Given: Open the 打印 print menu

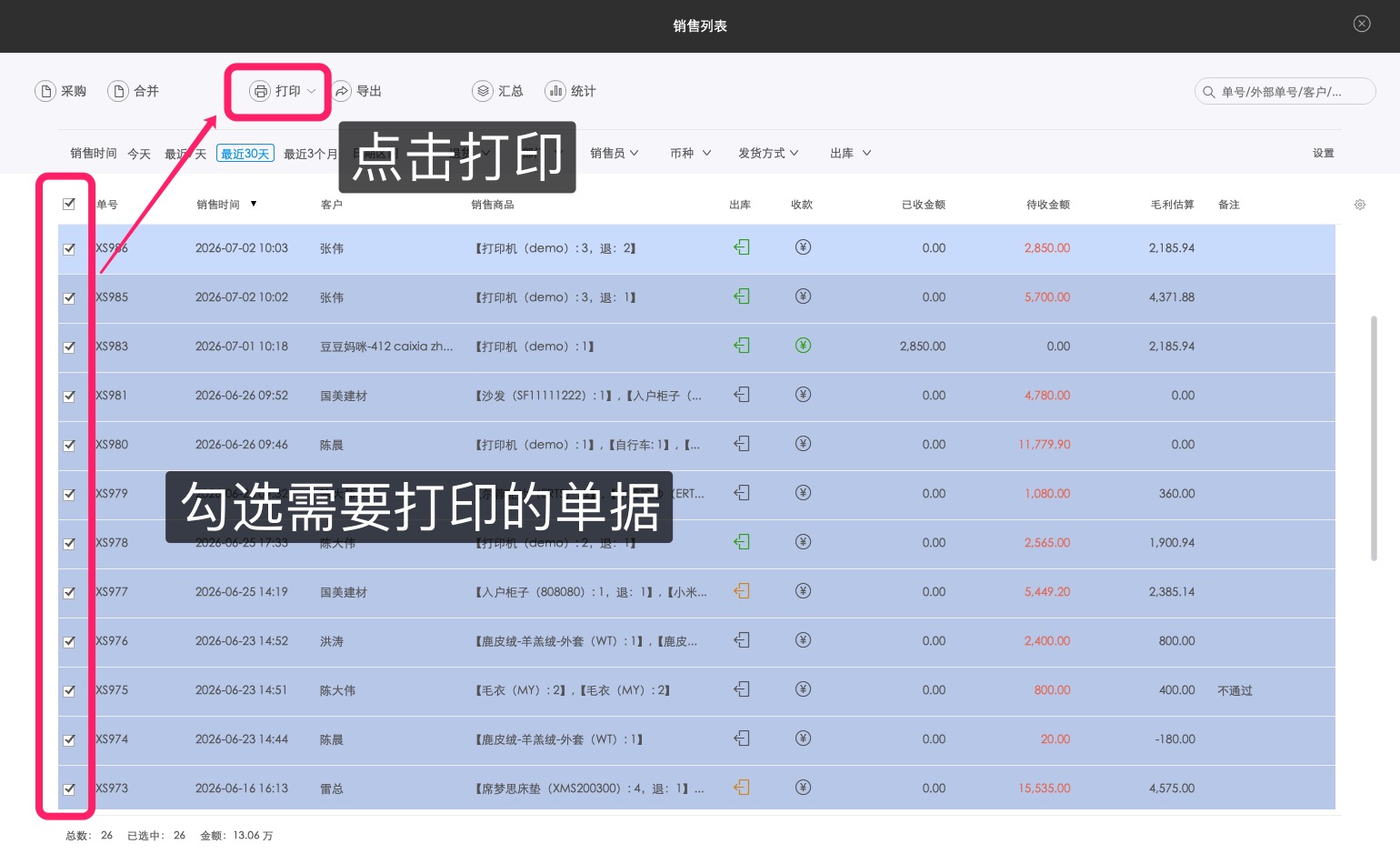Looking at the screenshot, I should click(x=283, y=91).
